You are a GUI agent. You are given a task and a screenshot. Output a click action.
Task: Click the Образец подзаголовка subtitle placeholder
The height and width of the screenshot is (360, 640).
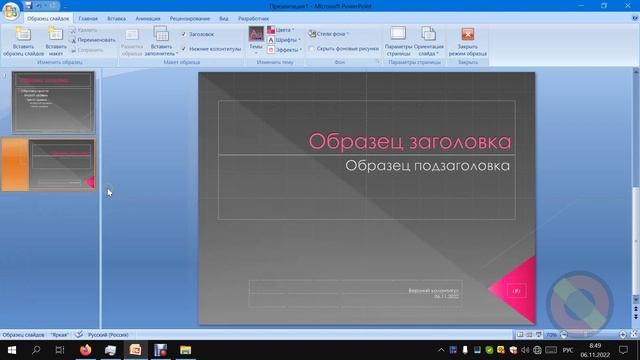click(367, 187)
